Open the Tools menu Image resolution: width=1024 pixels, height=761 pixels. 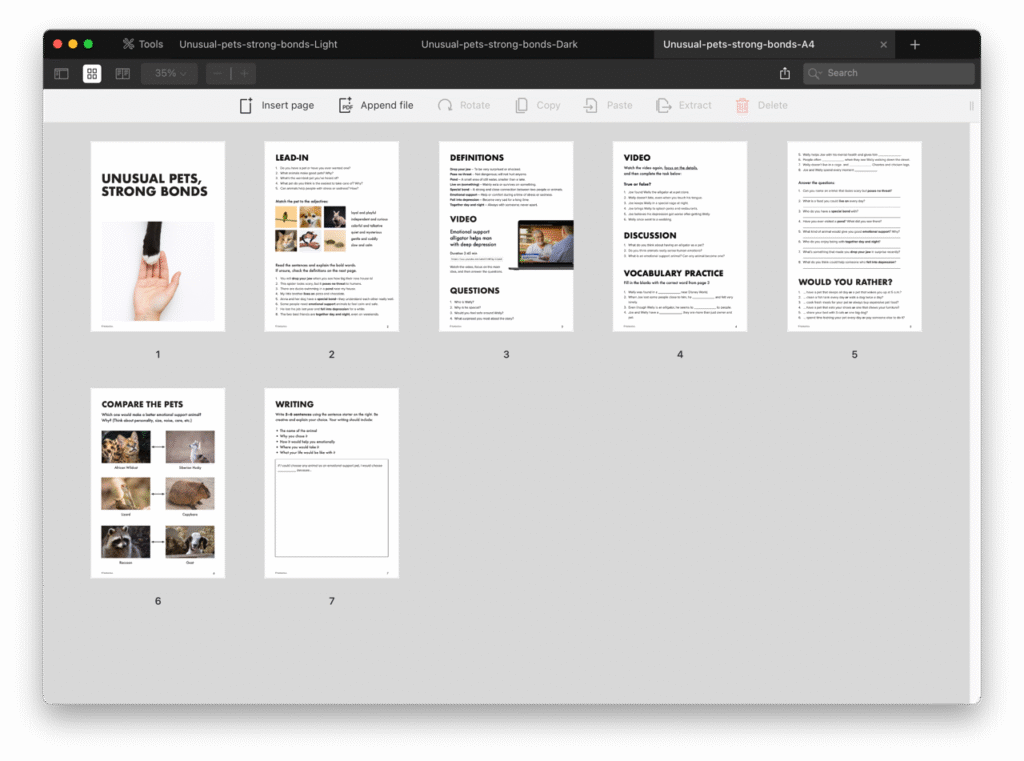142,44
